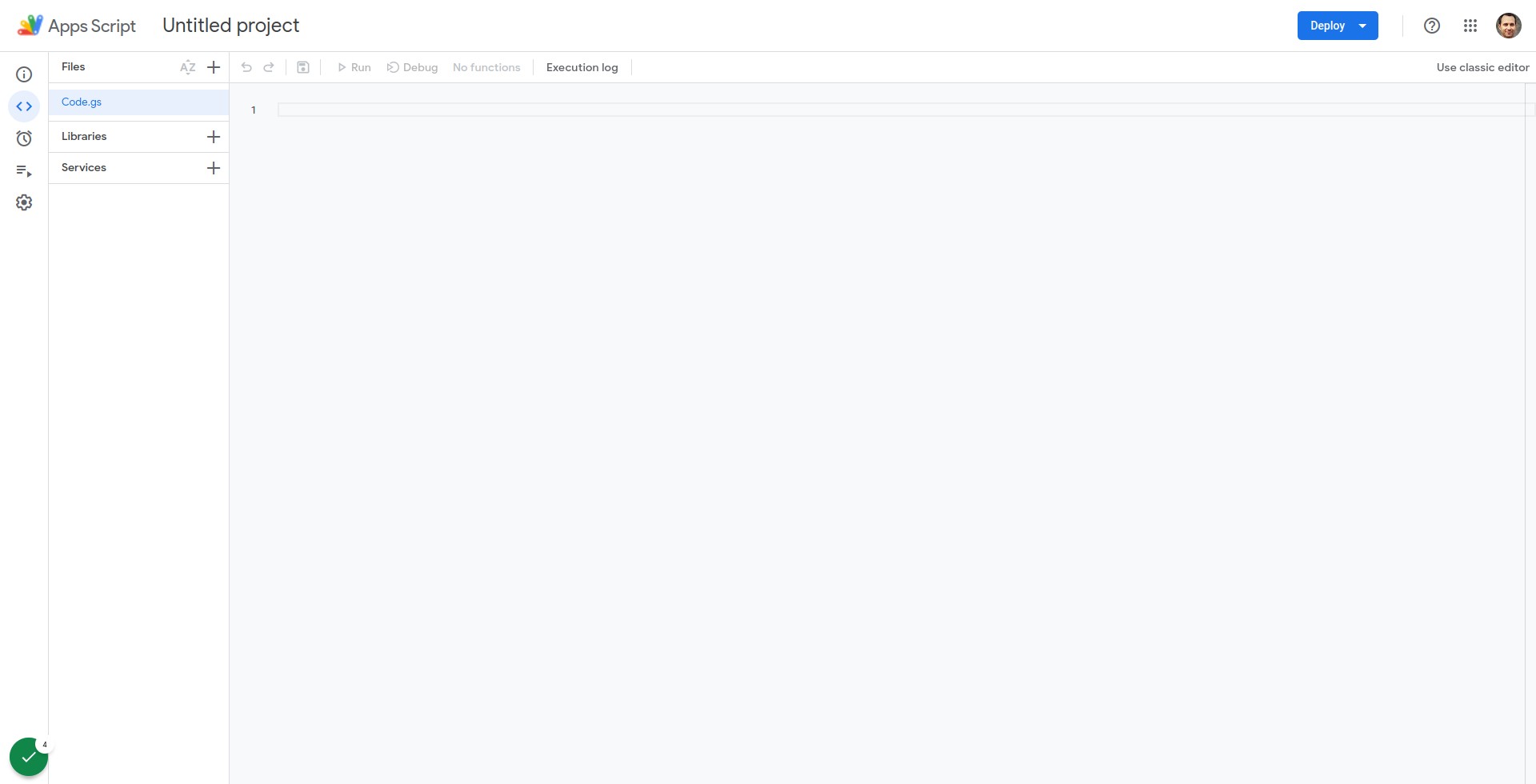Viewport: 1536px width, 784px height.
Task: Open the Deploy dropdown button
Action: pyautogui.click(x=1338, y=26)
